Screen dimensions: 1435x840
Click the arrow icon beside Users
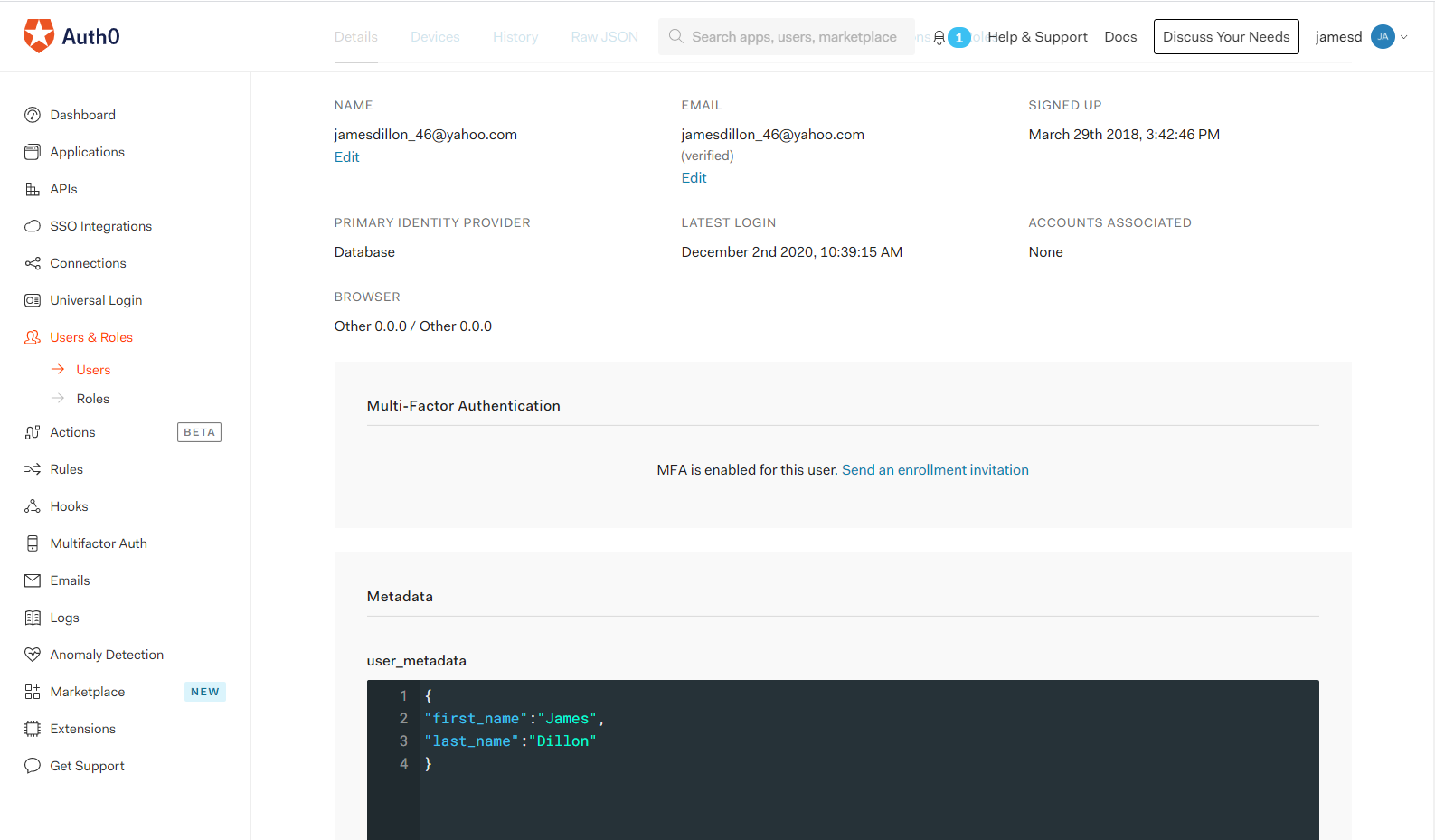point(58,369)
